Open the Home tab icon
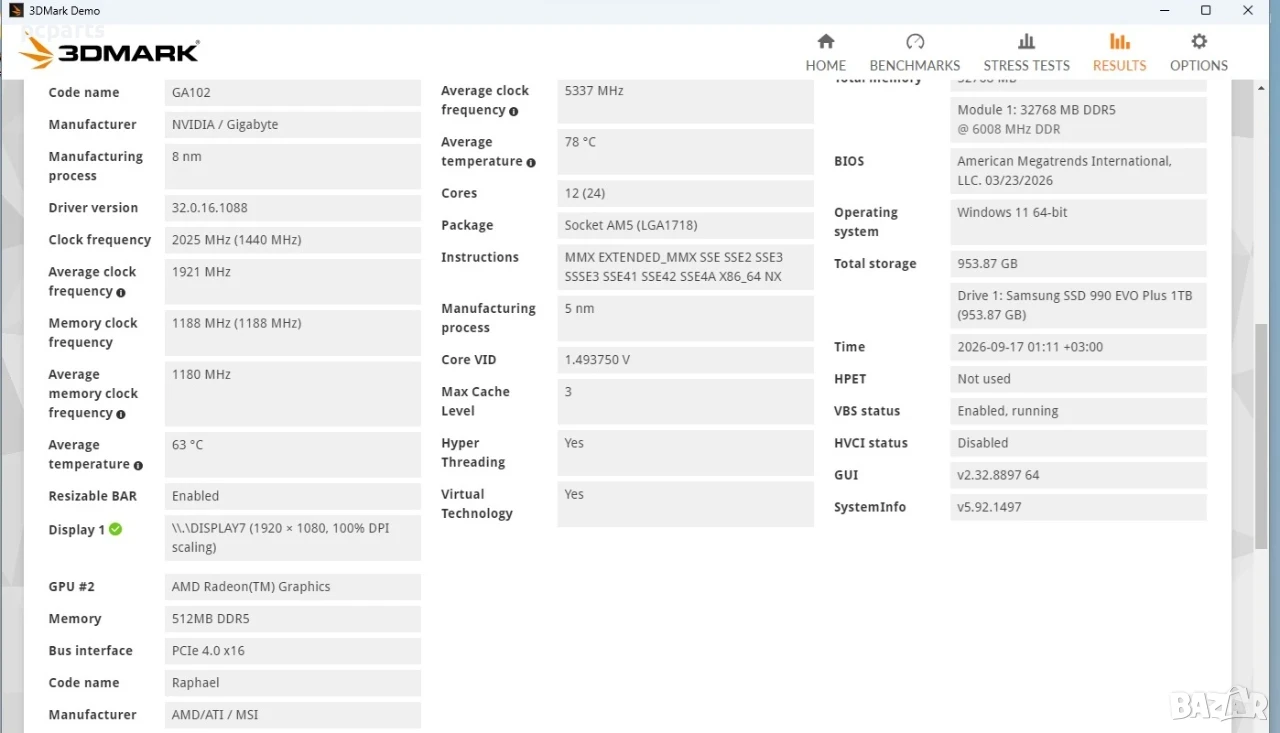The width and height of the screenshot is (1280, 733). [826, 41]
